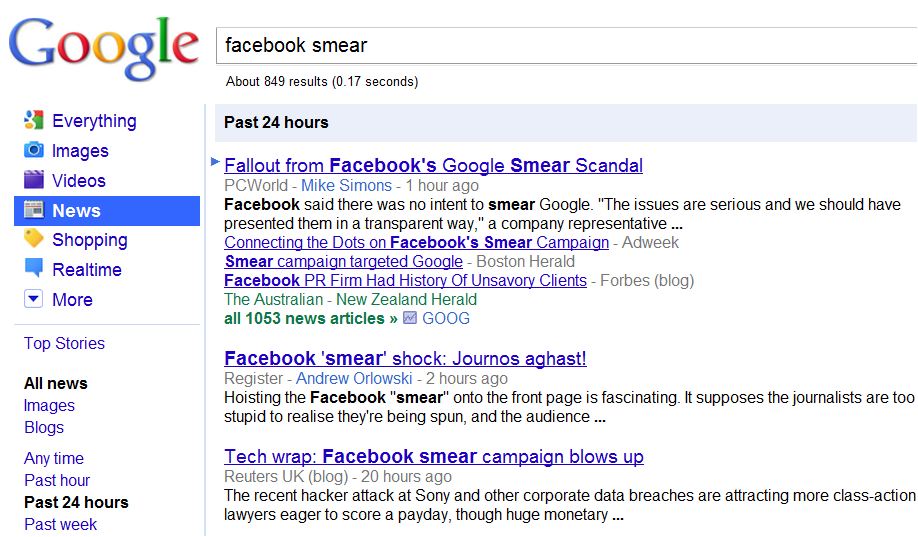Filter results to Blogs
The image size is (918, 537).
(x=44, y=427)
